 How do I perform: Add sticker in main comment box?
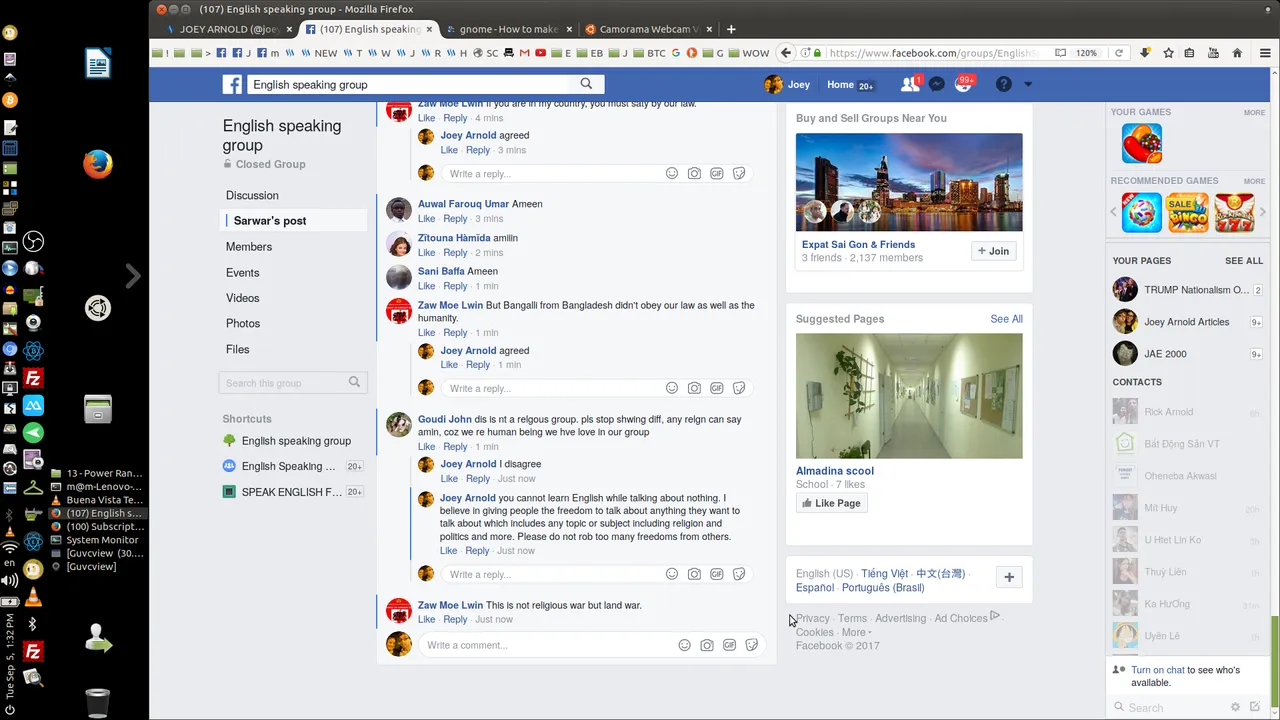tap(752, 645)
